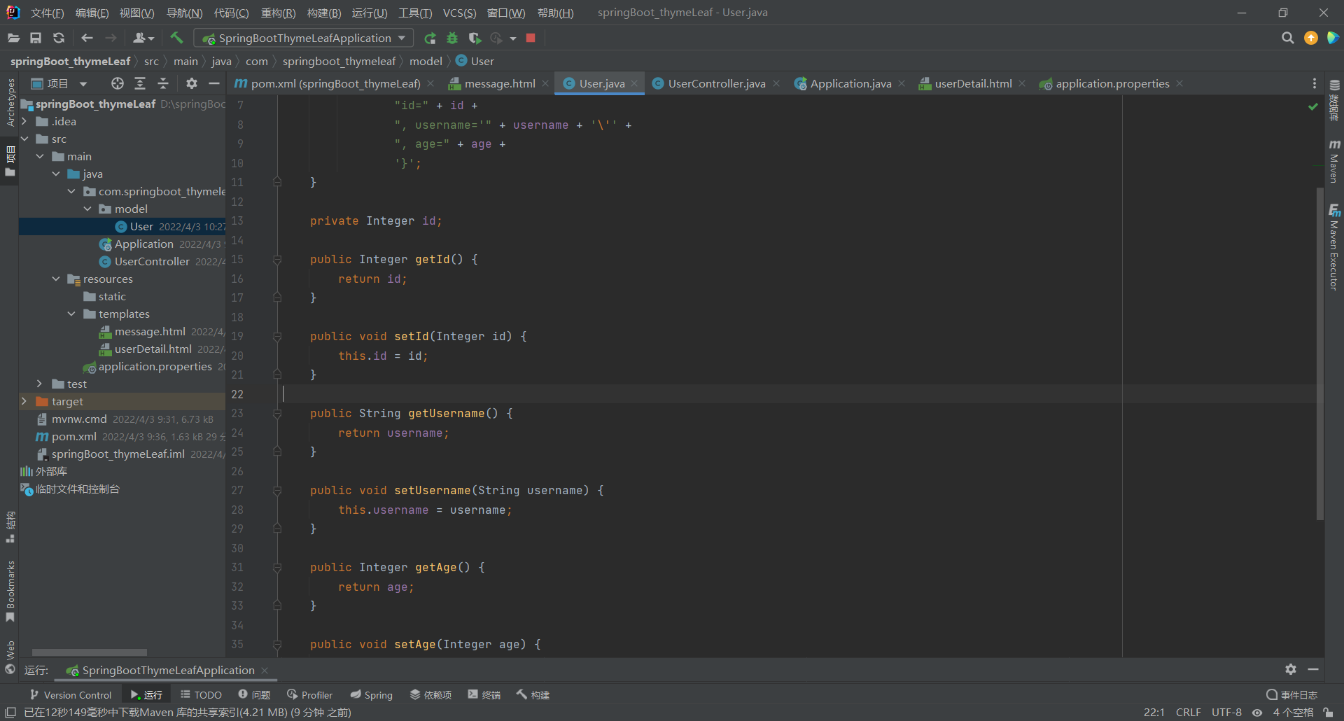Open run configuration dropdown SpringBootThymeLeafApplication
This screenshot has width=1344, height=721.
point(304,38)
